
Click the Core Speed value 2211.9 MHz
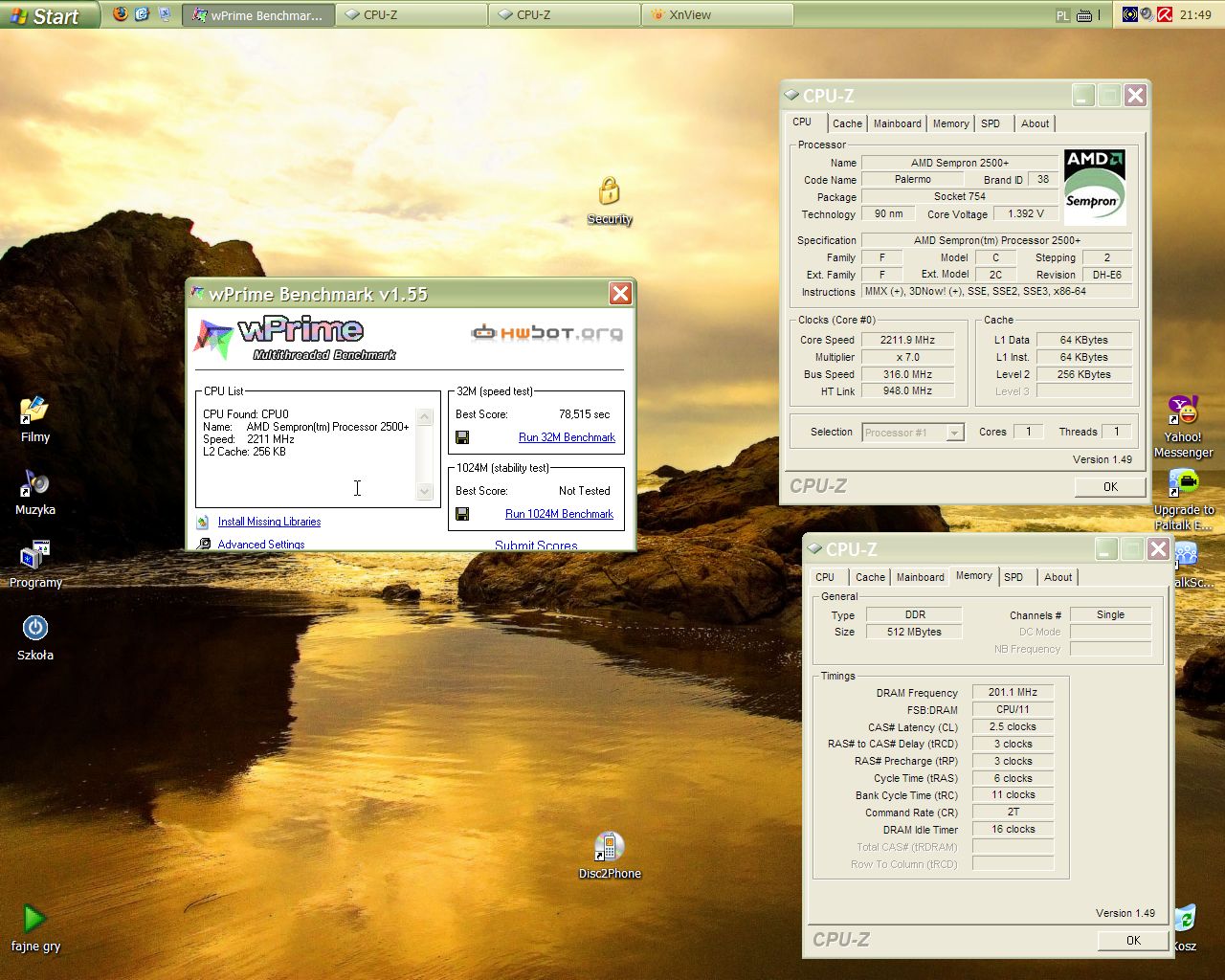coord(907,340)
